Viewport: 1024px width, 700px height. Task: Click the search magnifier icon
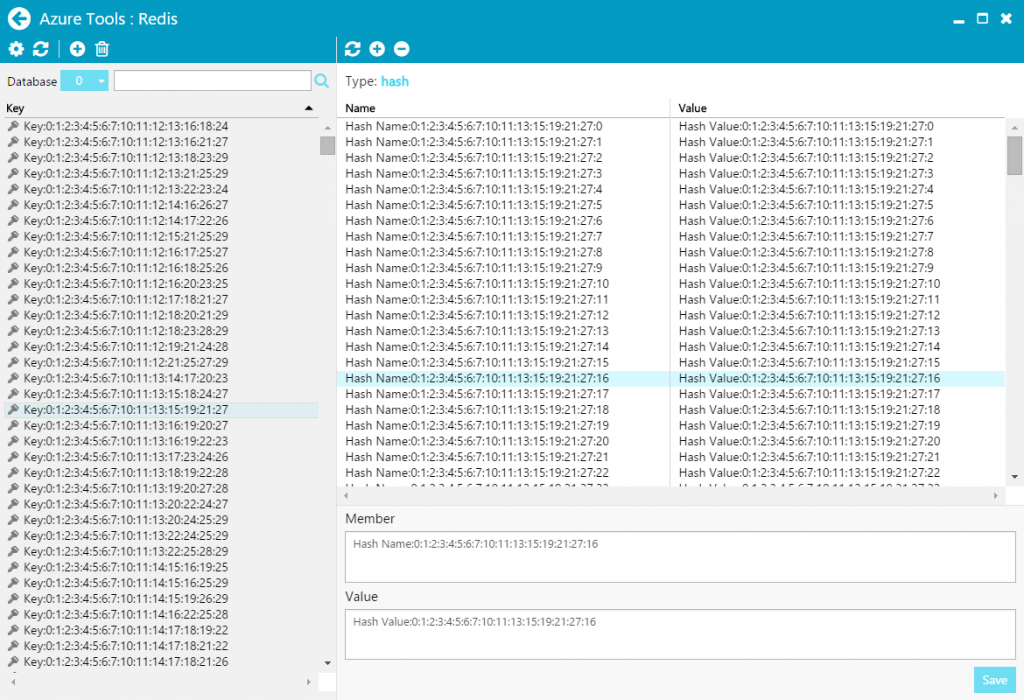pos(322,81)
